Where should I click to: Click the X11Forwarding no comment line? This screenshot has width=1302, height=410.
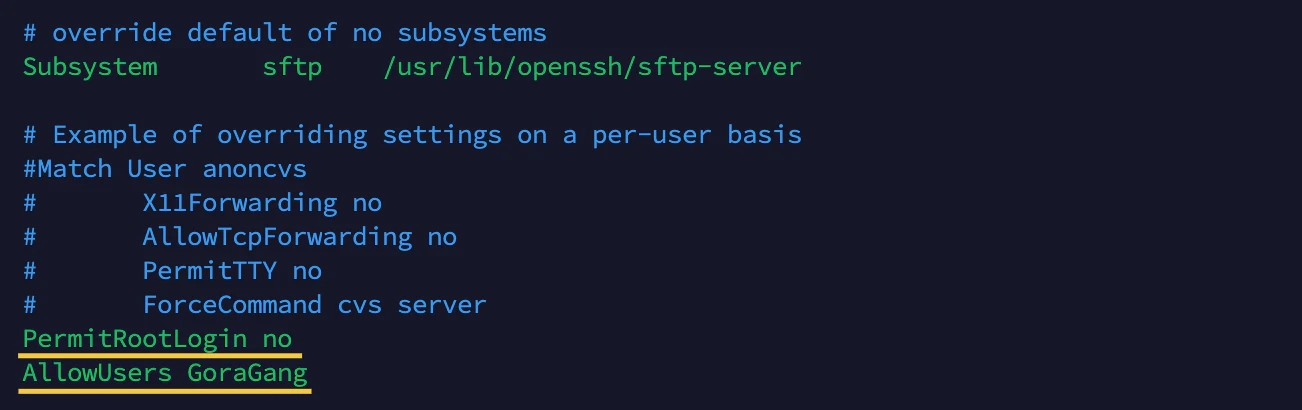pyautogui.click(x=202, y=203)
